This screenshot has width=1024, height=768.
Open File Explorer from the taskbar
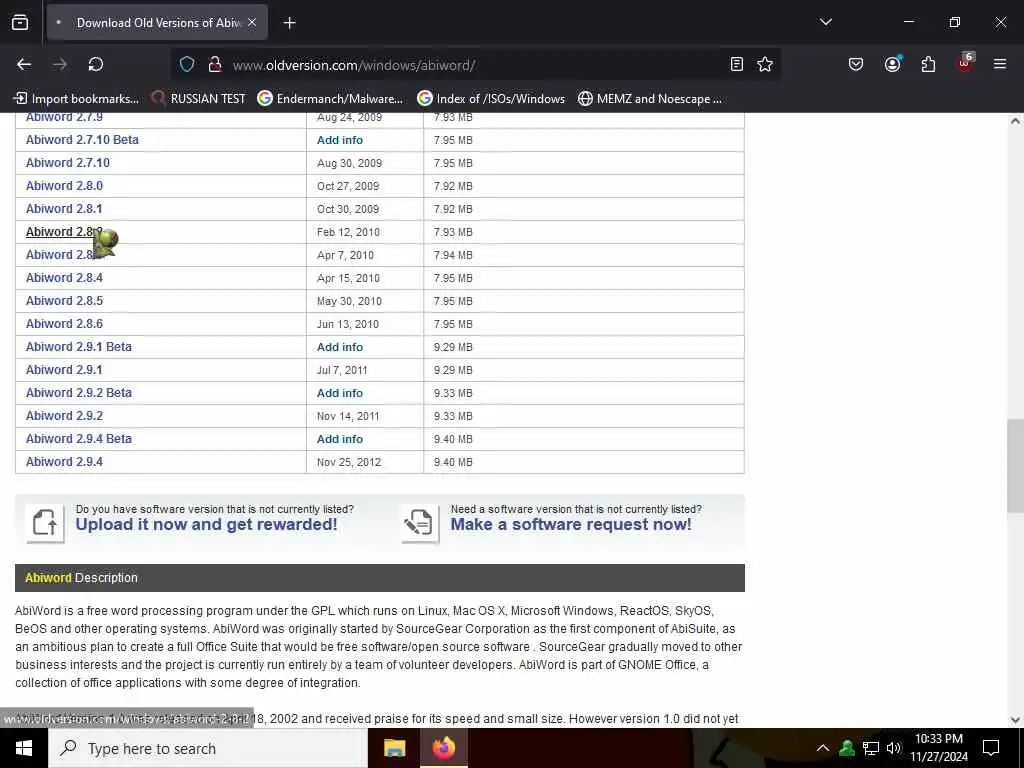tap(394, 748)
